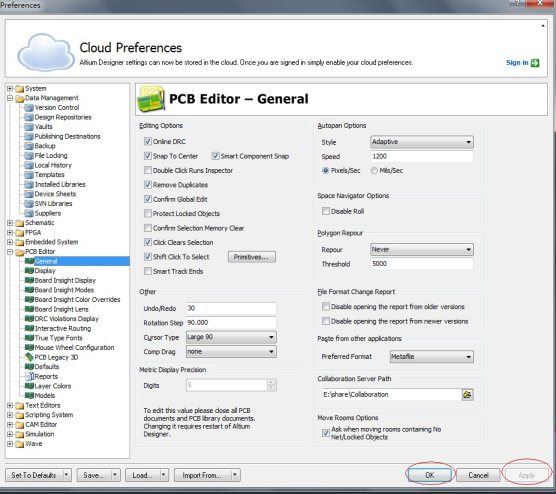Click the Metric Display Precision digits stepper
Viewport: 556px width, 494px height.
271,385
